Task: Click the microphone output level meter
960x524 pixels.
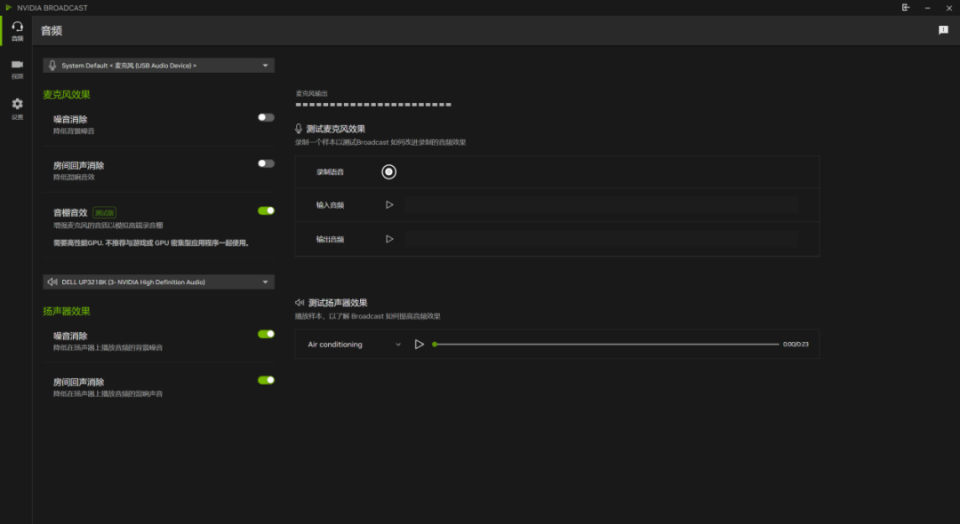Action: coord(373,105)
